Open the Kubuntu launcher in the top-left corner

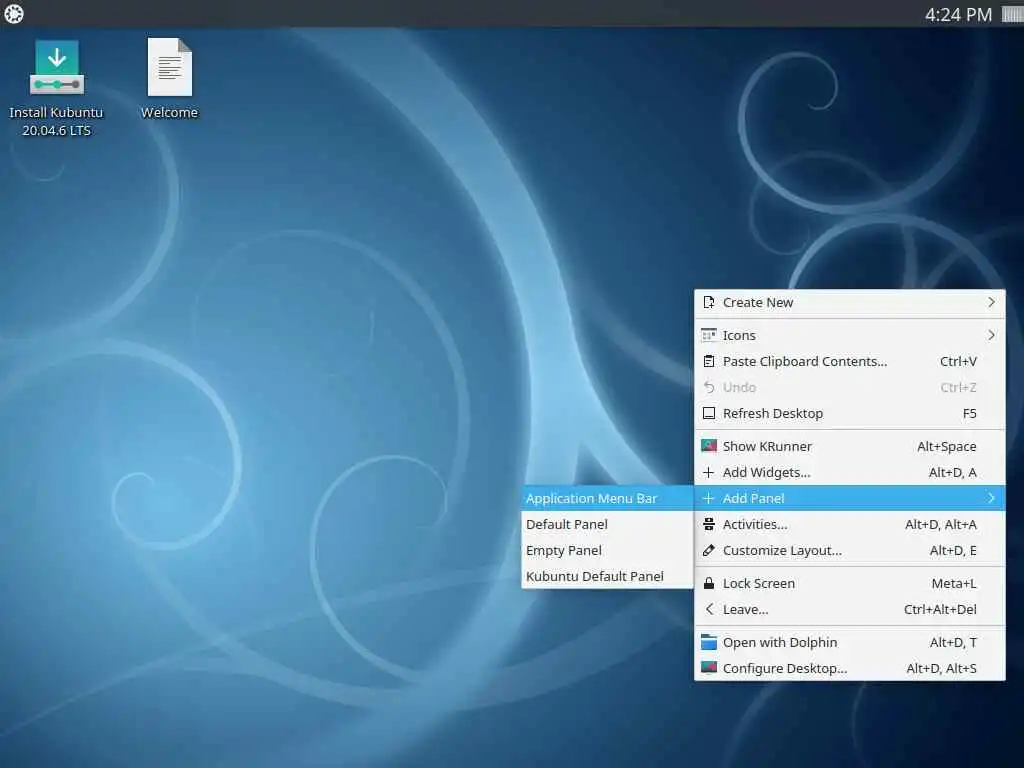pyautogui.click(x=14, y=14)
